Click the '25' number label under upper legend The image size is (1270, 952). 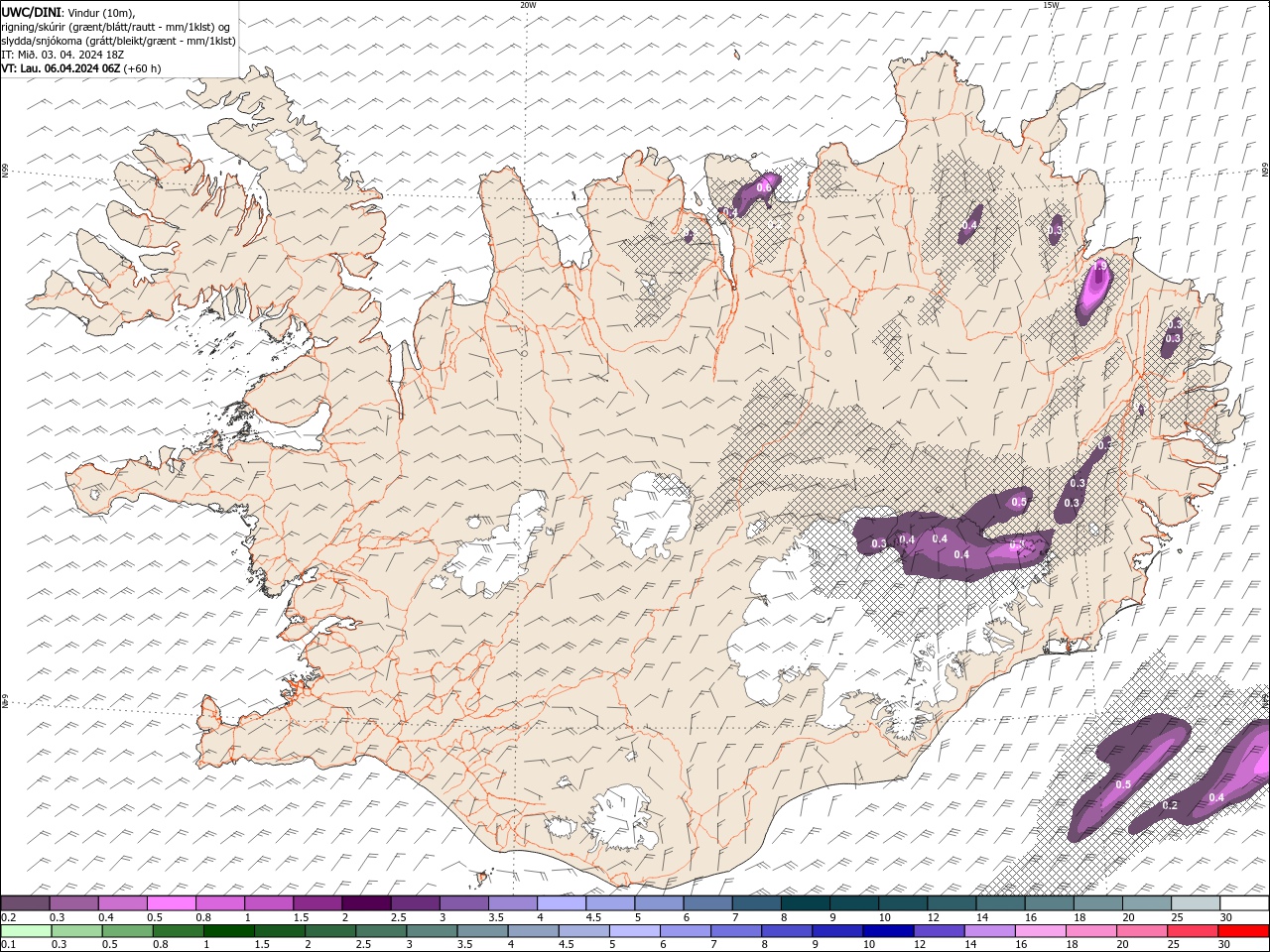pyautogui.click(x=1177, y=917)
